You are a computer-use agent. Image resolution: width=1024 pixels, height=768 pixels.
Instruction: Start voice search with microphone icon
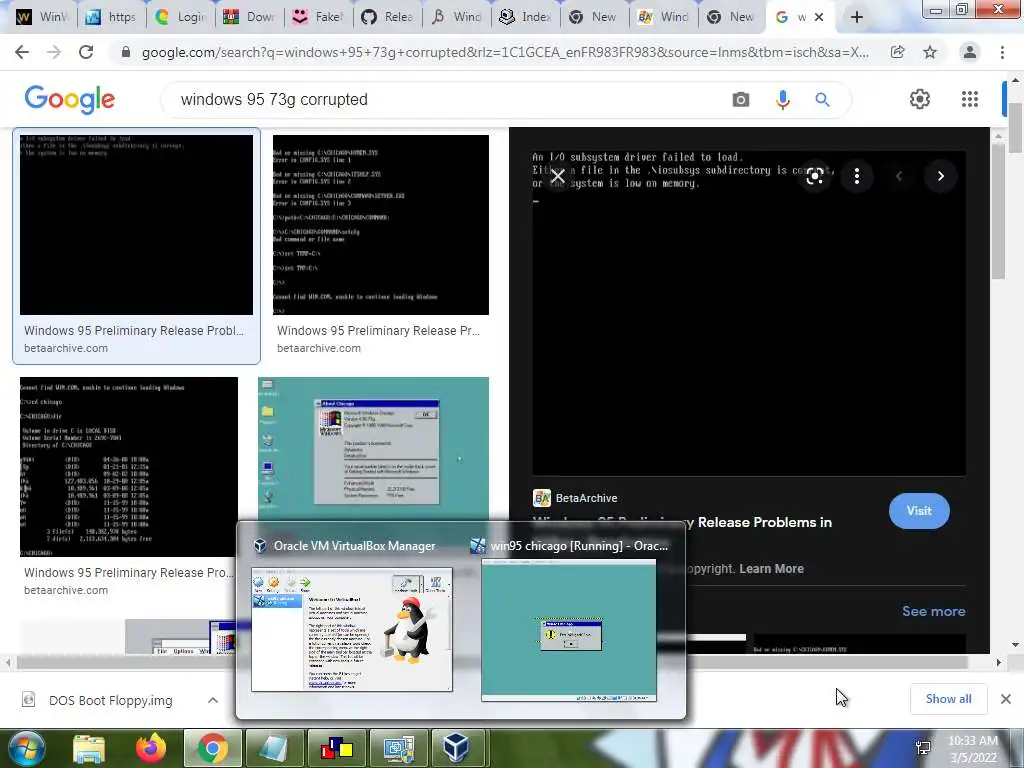tap(782, 100)
